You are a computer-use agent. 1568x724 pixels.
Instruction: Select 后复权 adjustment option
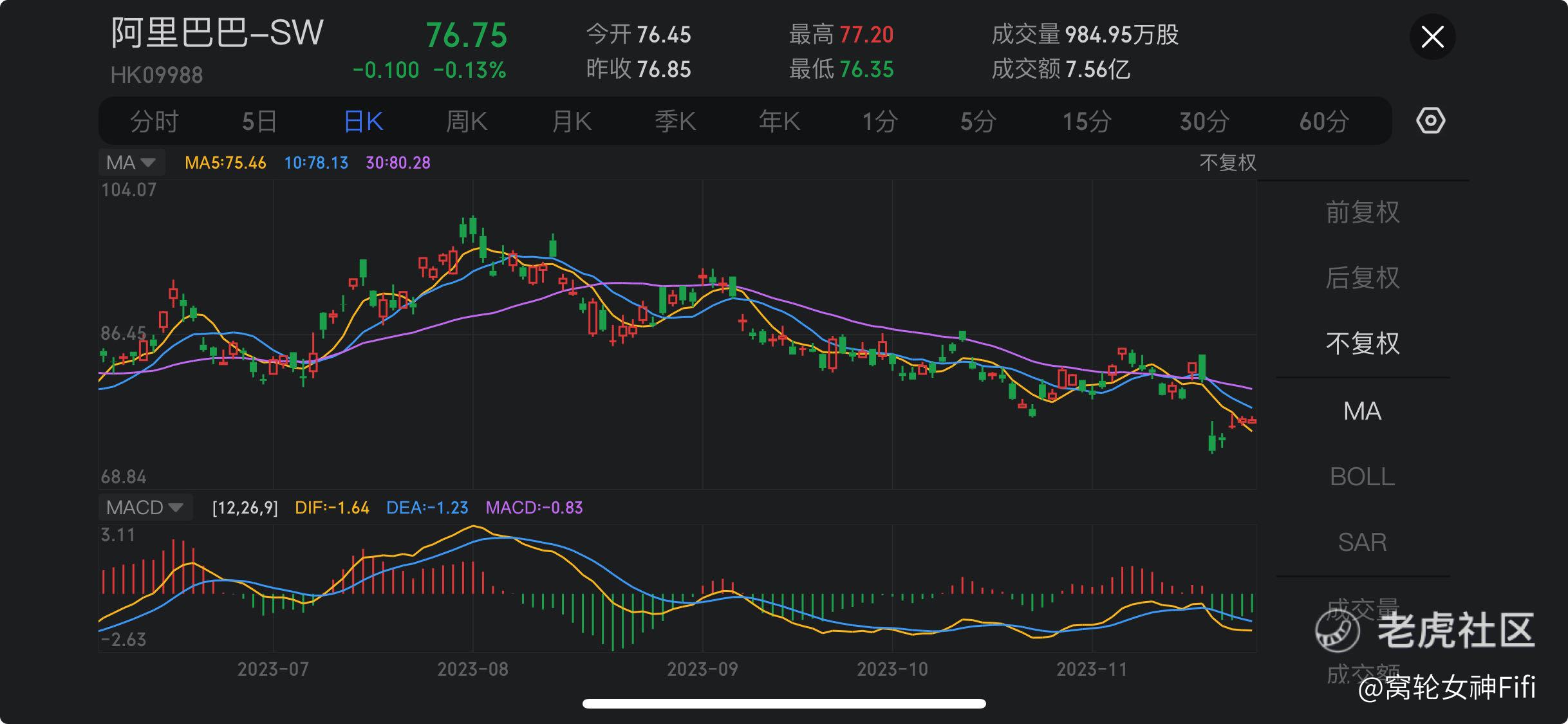pos(1362,278)
